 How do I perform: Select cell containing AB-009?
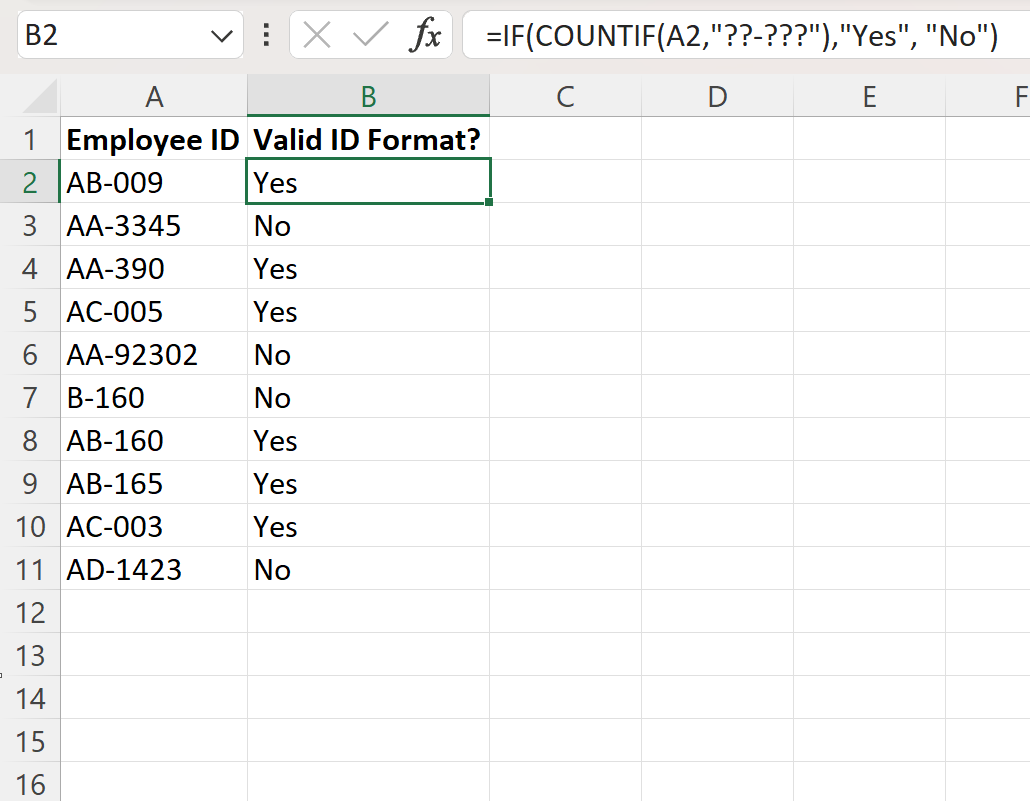coord(154,182)
